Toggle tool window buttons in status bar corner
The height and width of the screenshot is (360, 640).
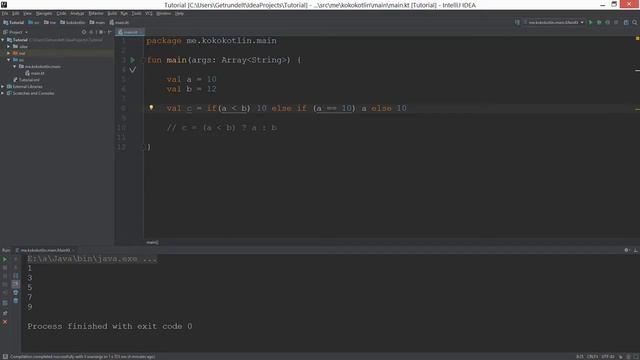[x=5, y=356]
